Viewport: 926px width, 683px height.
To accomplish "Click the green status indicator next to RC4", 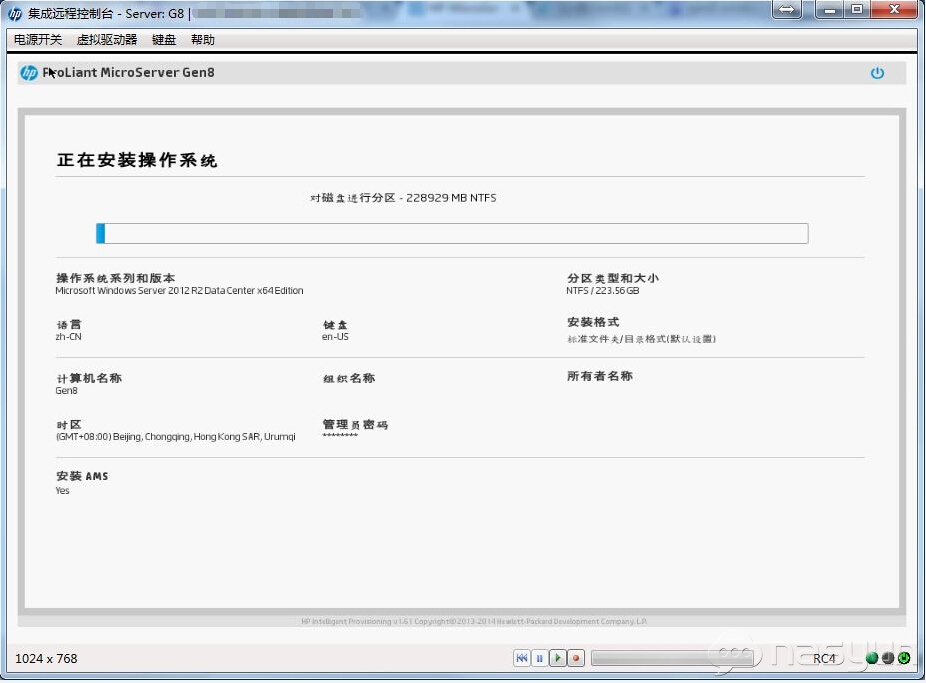I will click(872, 658).
